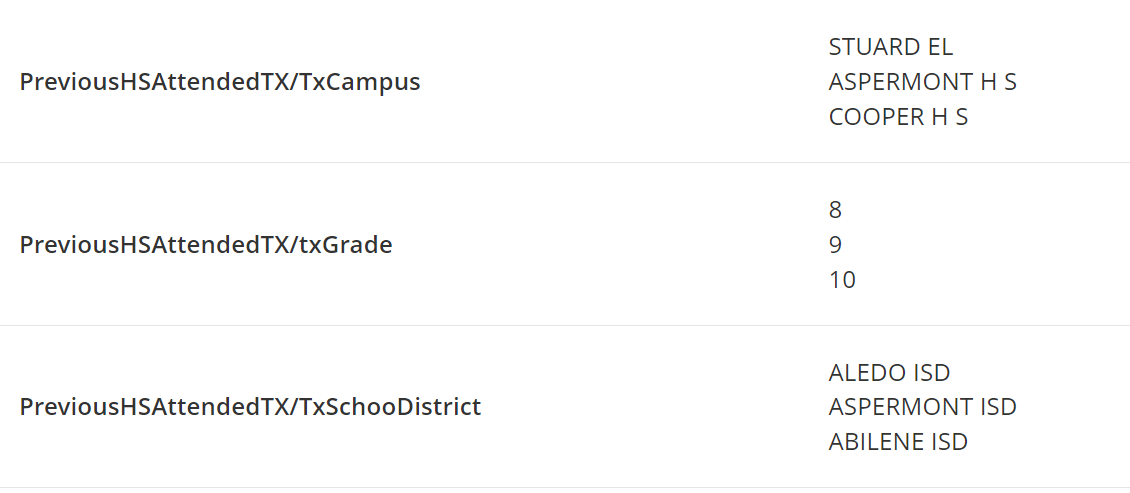1130x493 pixels.
Task: Select grade value 8
Action: tap(835, 210)
